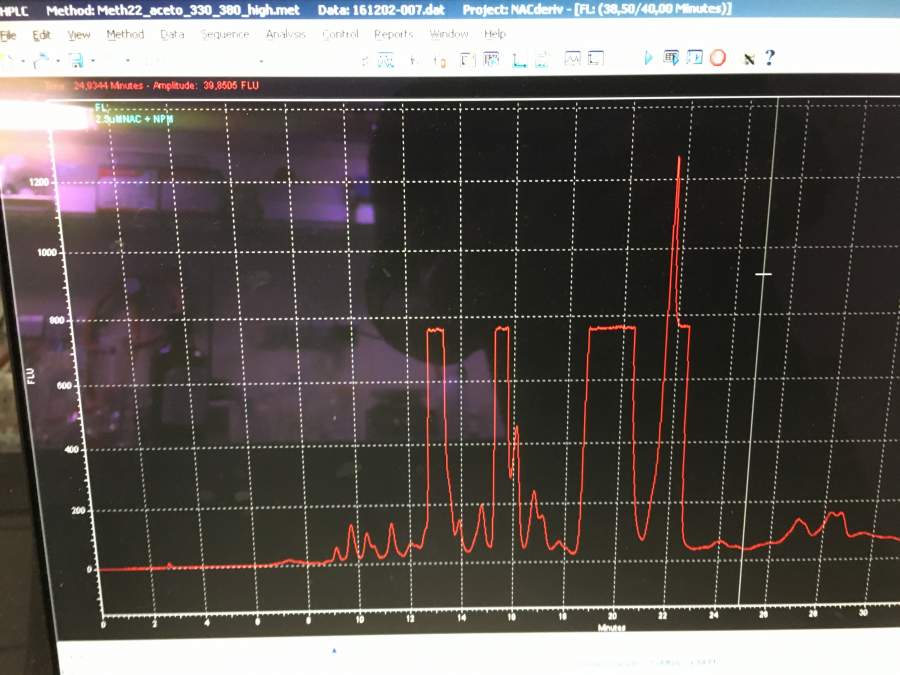Screen dimensions: 900x675
Task: Click the blue Single Run play icon
Action: (649, 58)
